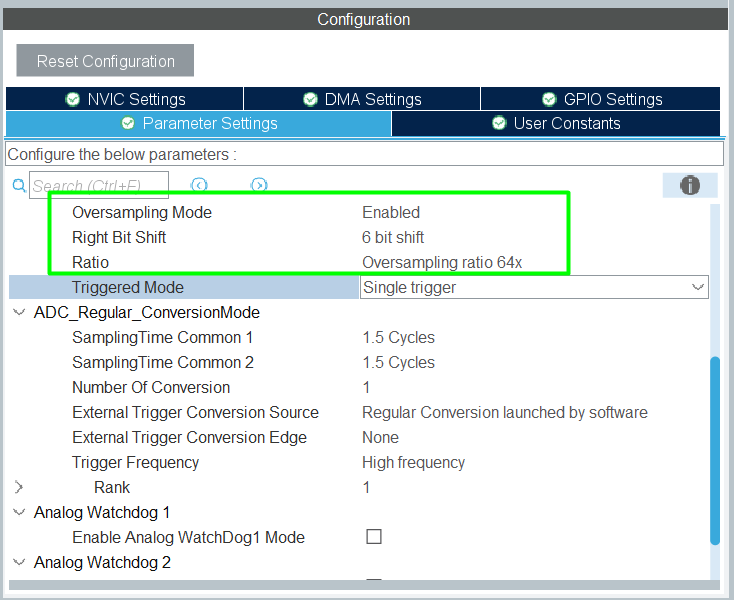The image size is (734, 601).
Task: Go to previous search result arrow
Action: tap(199, 185)
